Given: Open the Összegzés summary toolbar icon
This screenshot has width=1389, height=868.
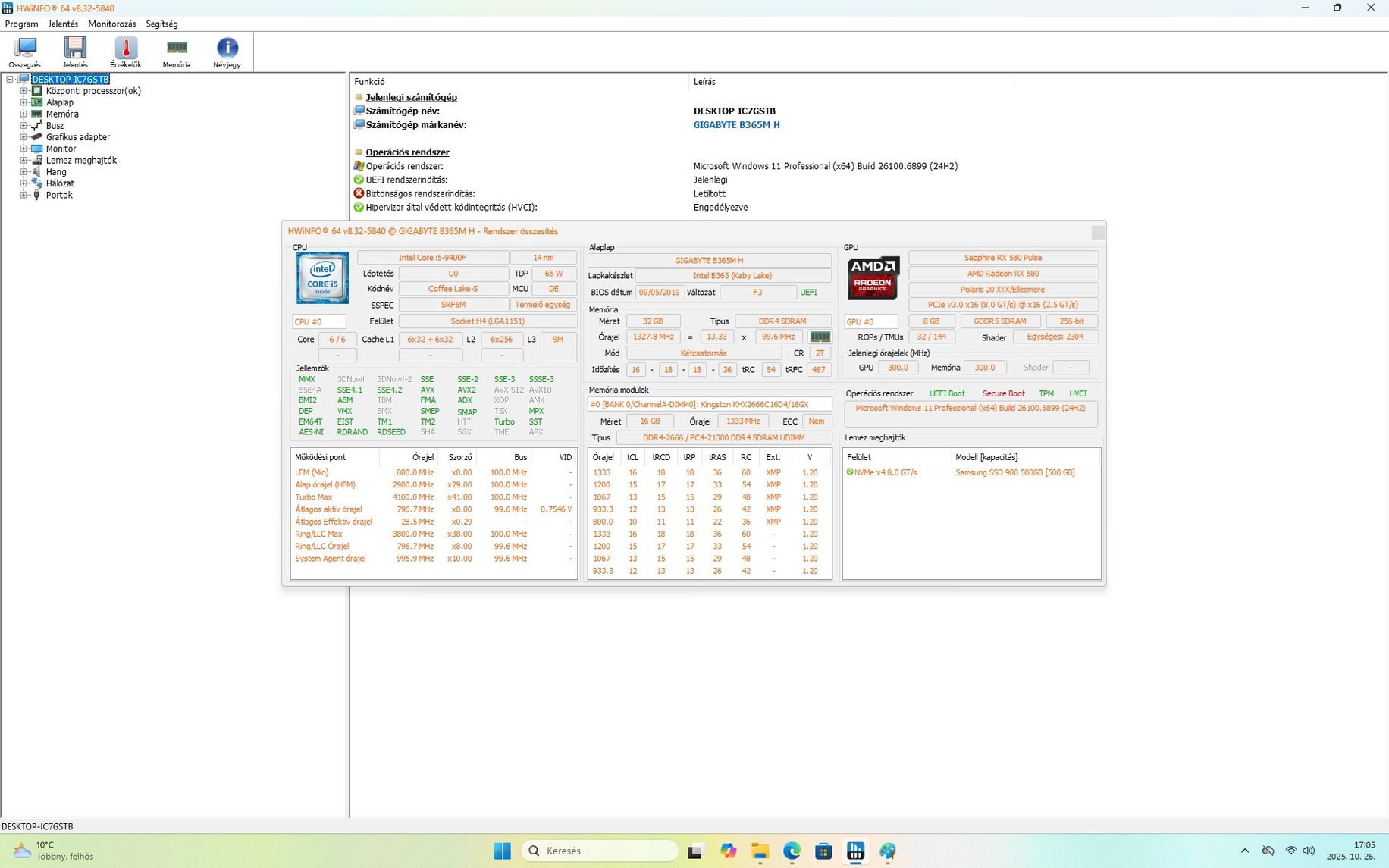Looking at the screenshot, I should tap(25, 53).
